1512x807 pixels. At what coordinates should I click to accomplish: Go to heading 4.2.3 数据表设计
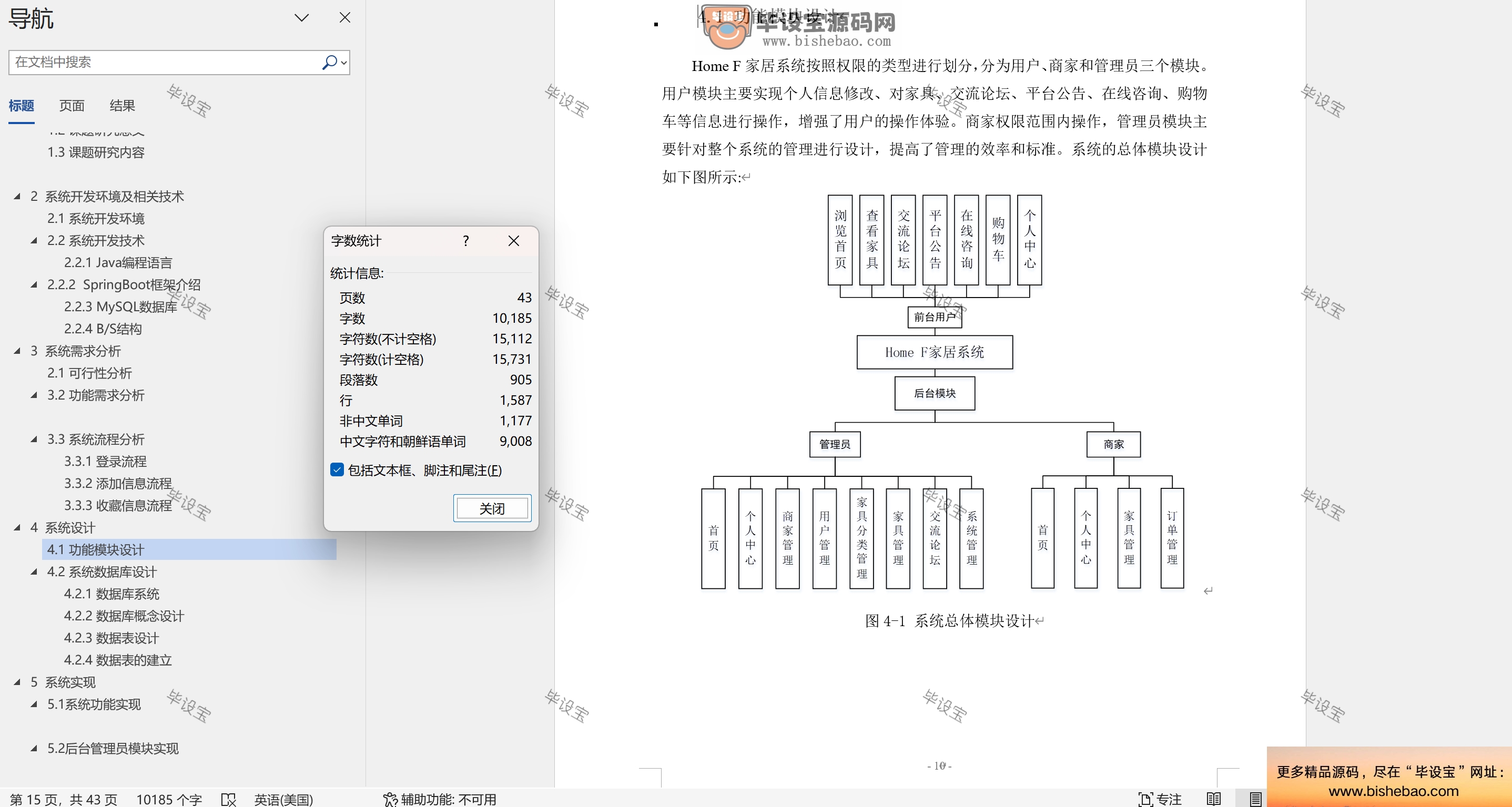(x=111, y=638)
